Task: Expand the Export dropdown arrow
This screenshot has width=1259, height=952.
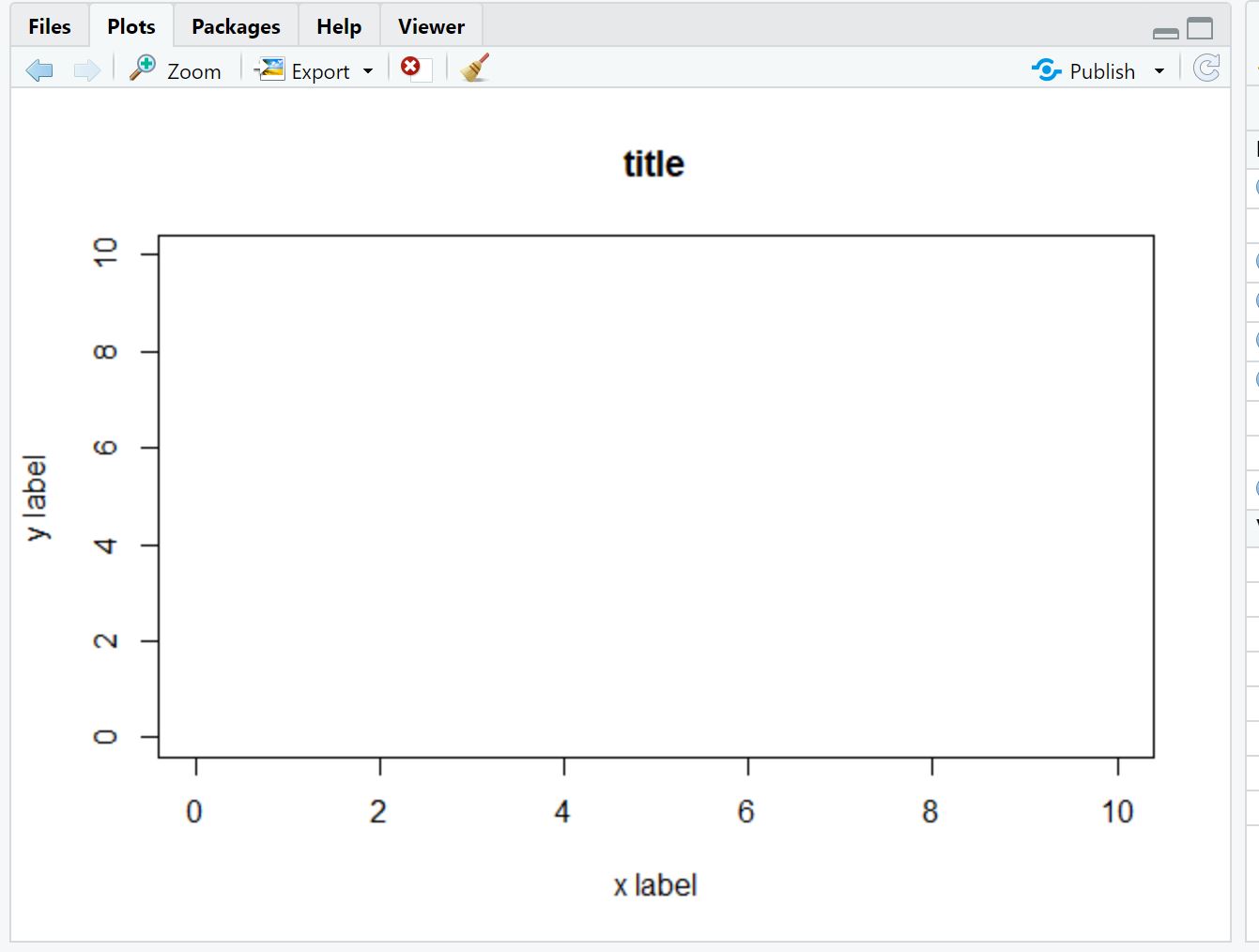Action: coord(368,71)
